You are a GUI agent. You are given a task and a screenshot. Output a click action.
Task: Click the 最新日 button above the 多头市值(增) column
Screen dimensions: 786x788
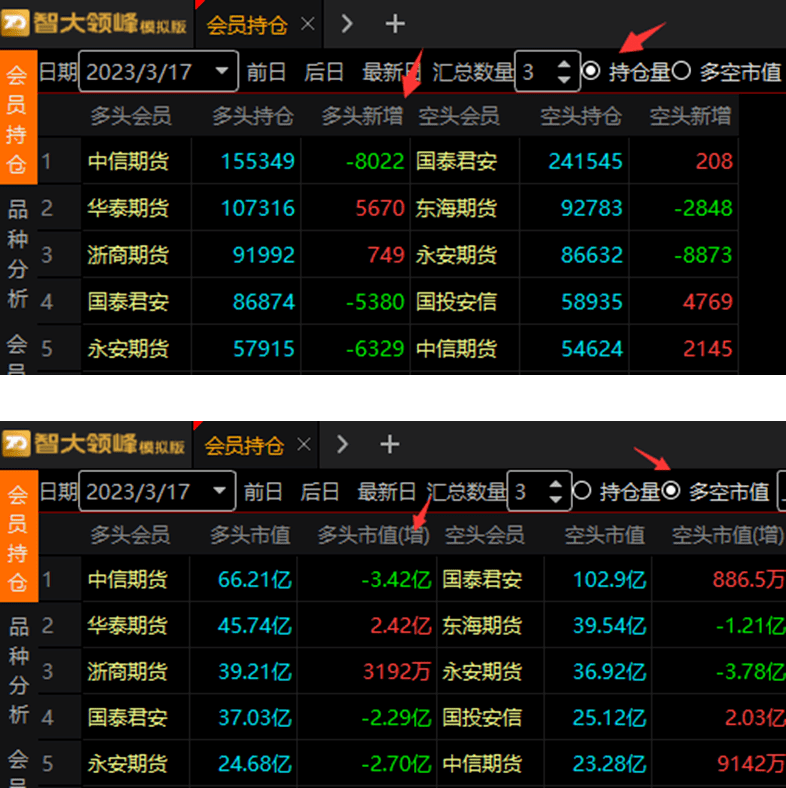(387, 491)
